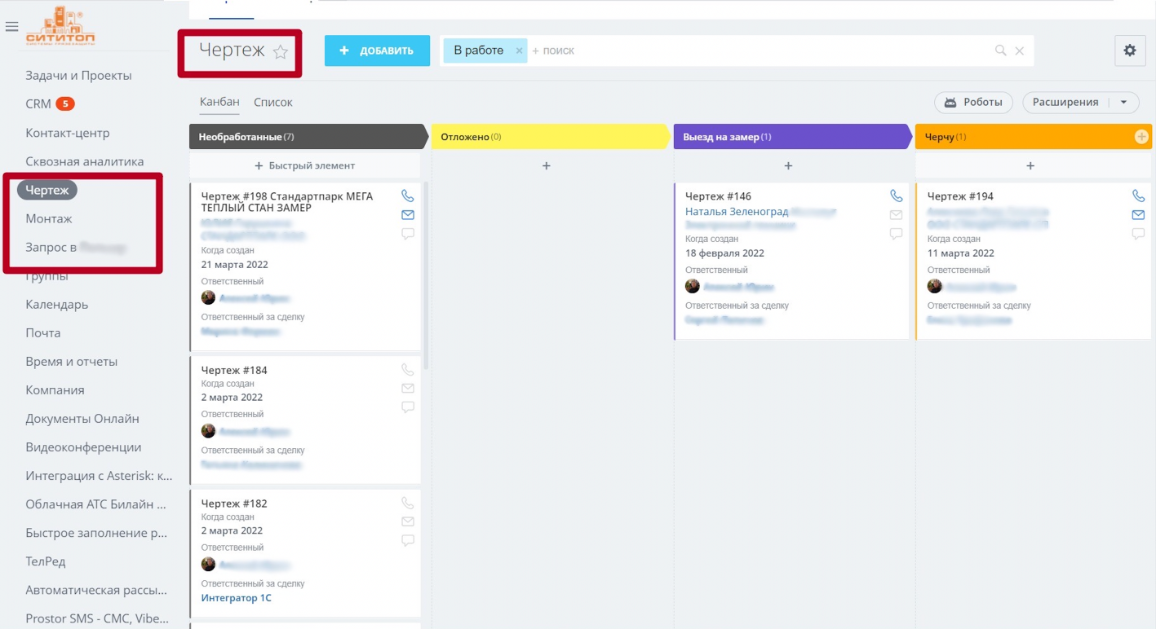Click chat icon on Чертеж #146 card
This screenshot has height=629, width=1156.
(896, 233)
